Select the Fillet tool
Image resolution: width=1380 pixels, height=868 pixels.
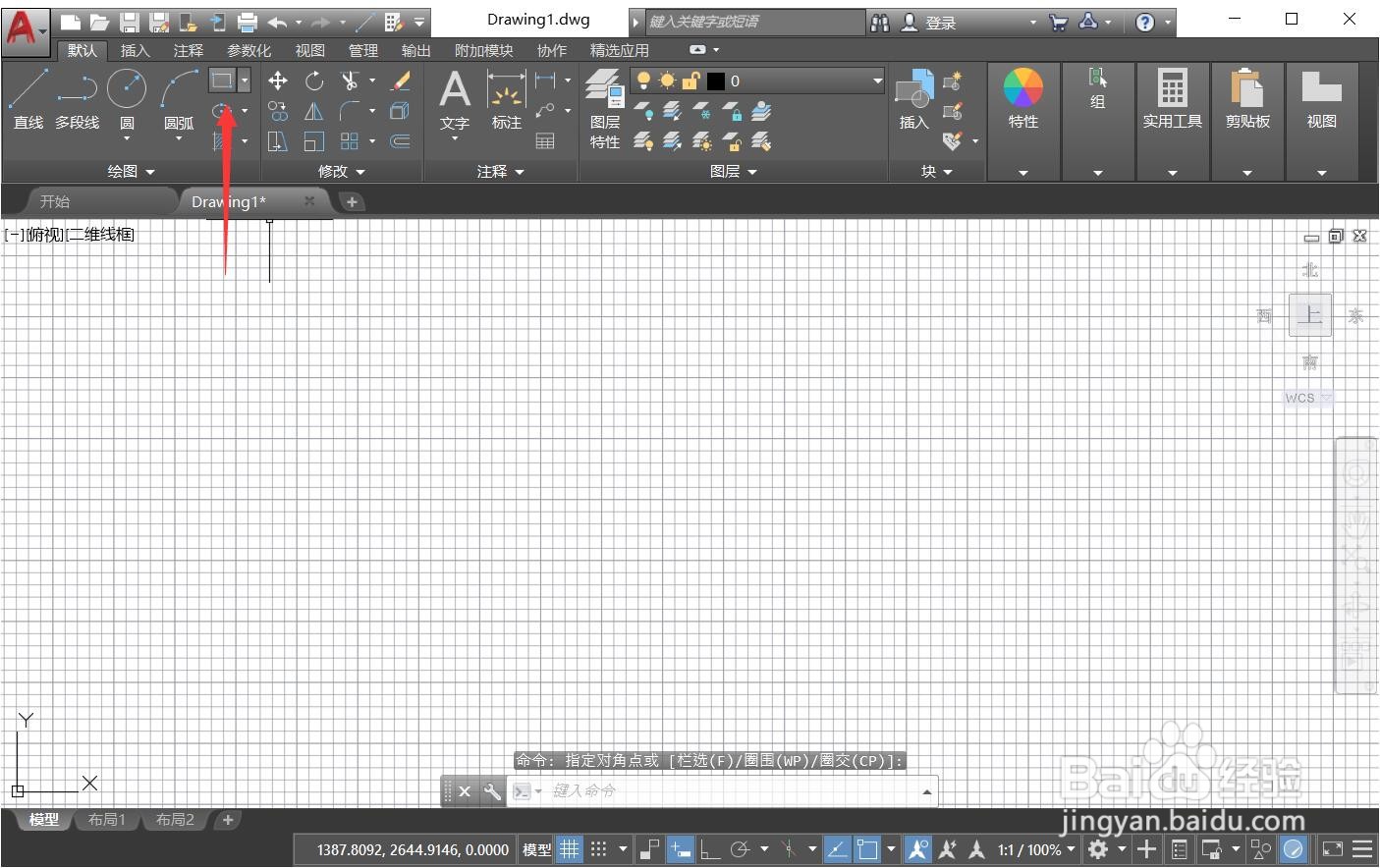[x=350, y=111]
